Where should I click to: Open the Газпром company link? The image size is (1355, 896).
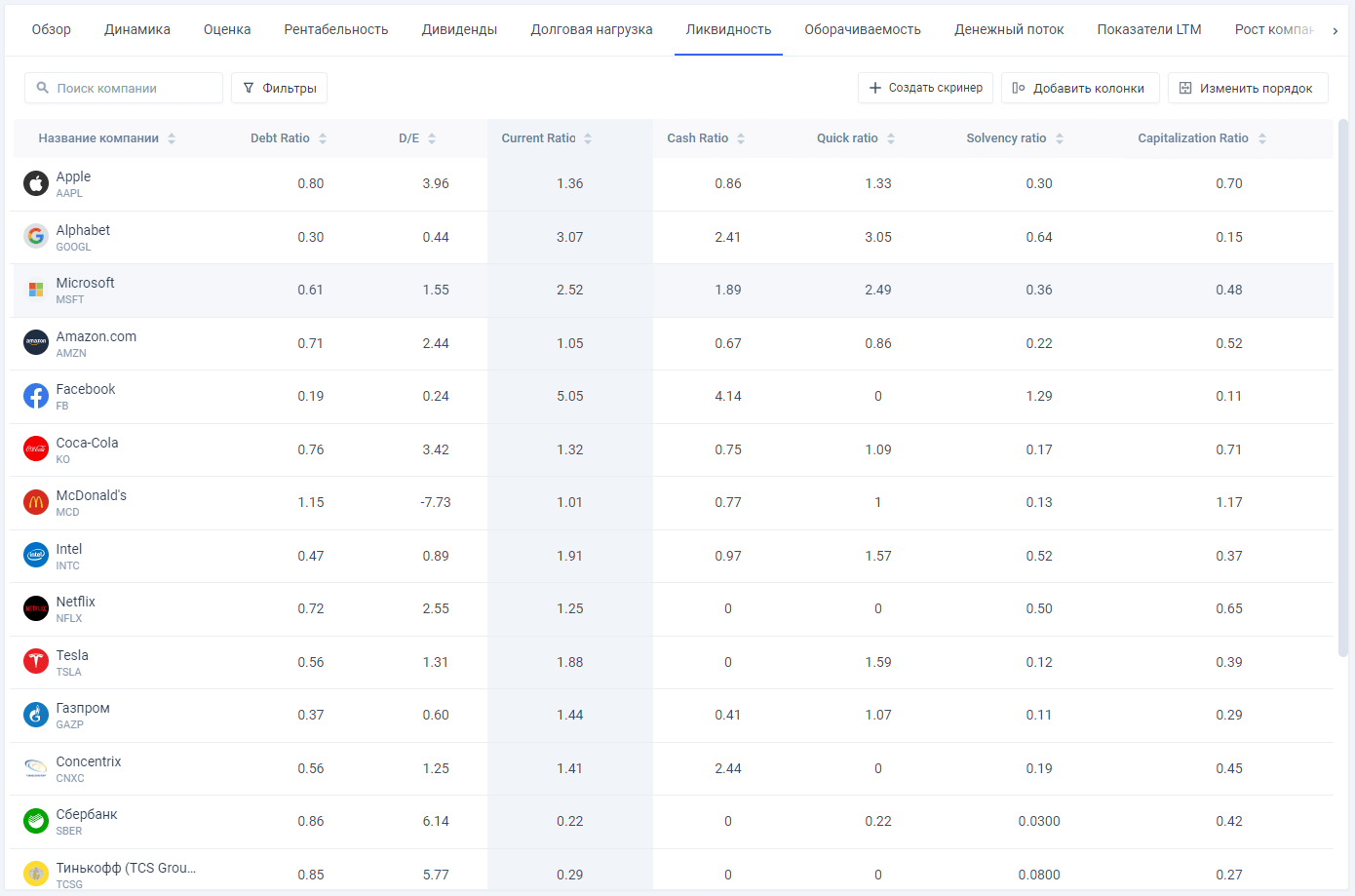coord(83,708)
